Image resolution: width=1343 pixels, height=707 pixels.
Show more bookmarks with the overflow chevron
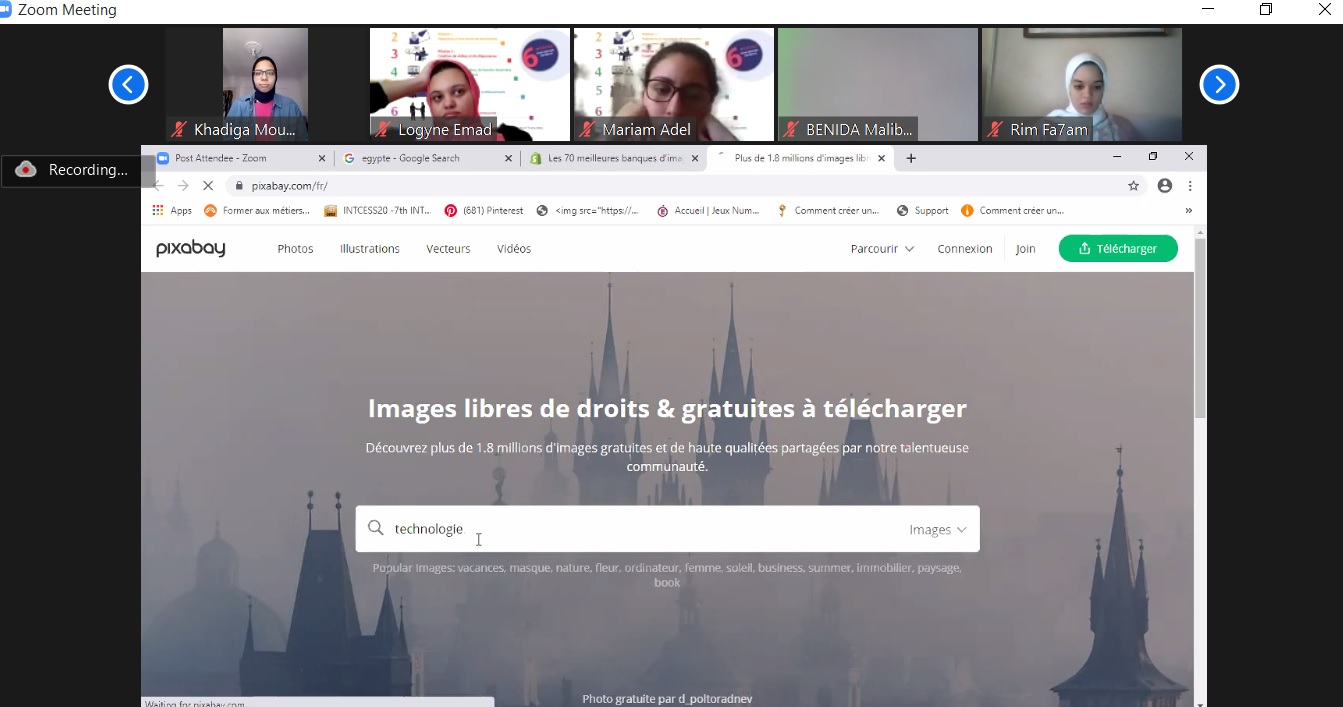[x=1188, y=211]
